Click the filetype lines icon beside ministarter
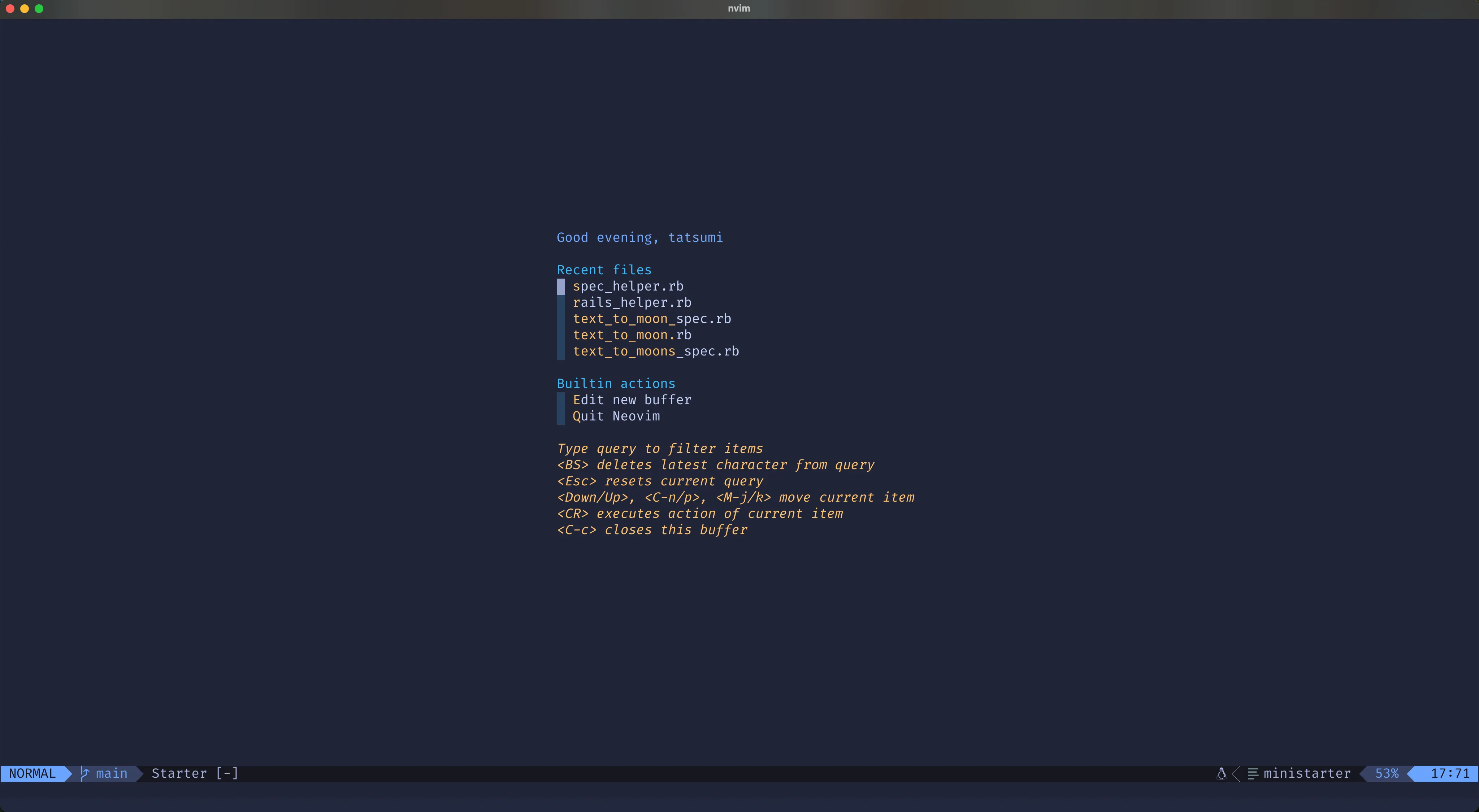The height and width of the screenshot is (812, 1479). click(x=1253, y=773)
